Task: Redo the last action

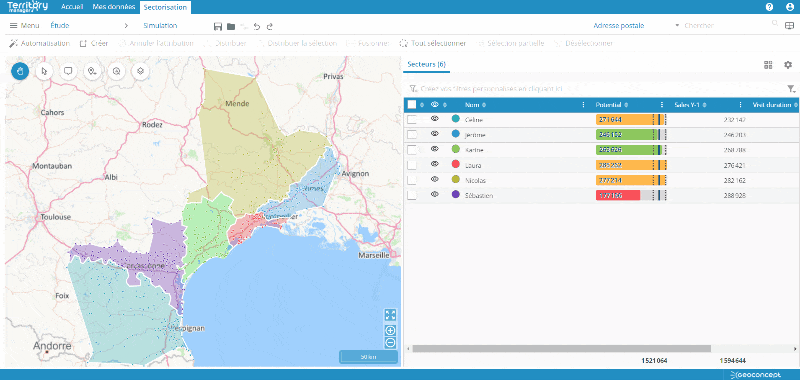Action: coord(269,26)
